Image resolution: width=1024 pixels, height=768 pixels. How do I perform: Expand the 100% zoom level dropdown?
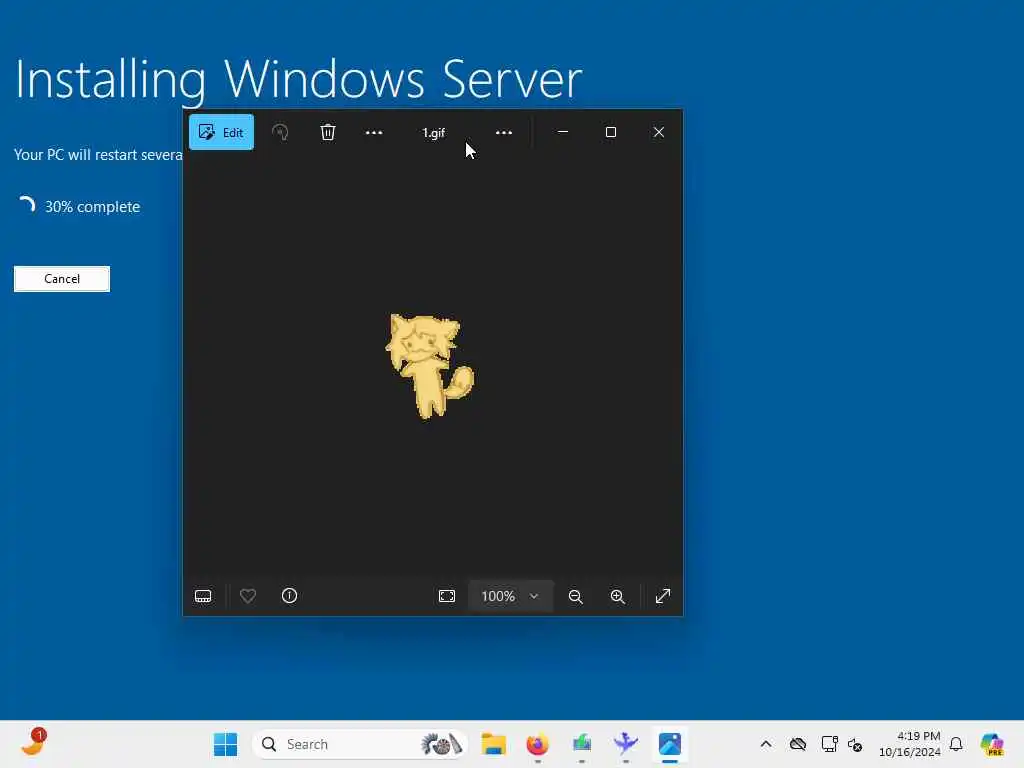point(511,596)
